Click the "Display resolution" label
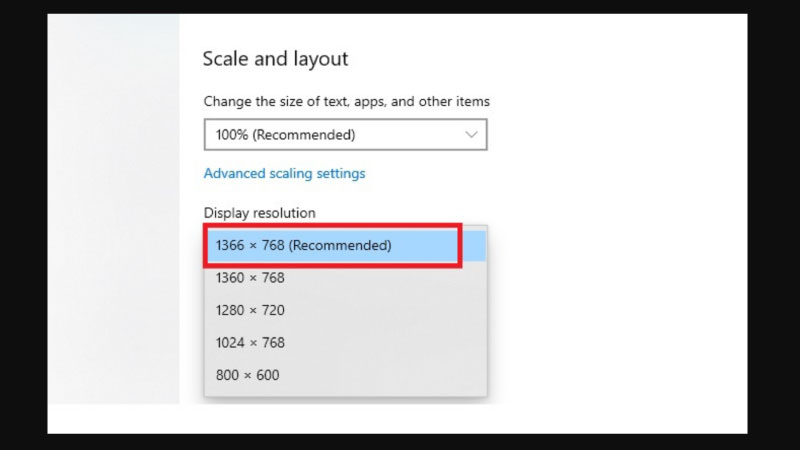The image size is (800, 450). click(x=259, y=213)
